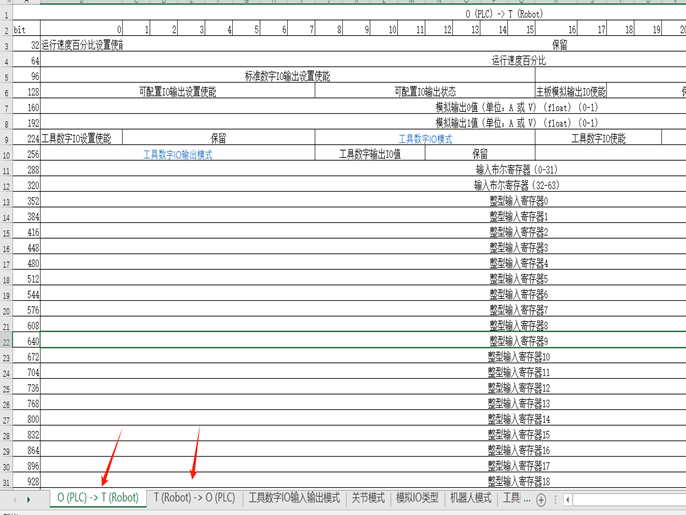Open the 工具数字IO输入输出模式 sheet tab

click(x=294, y=498)
